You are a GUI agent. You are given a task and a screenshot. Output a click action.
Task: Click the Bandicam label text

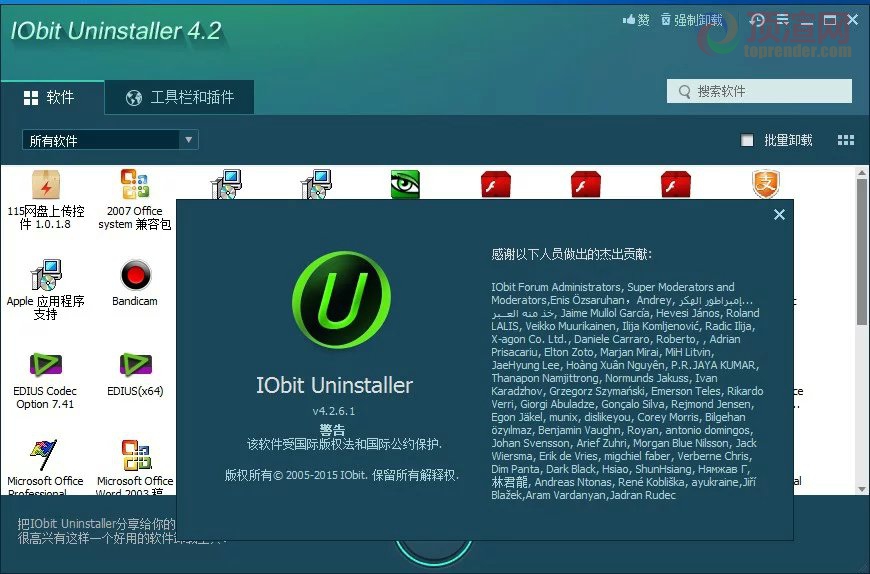coord(135,301)
